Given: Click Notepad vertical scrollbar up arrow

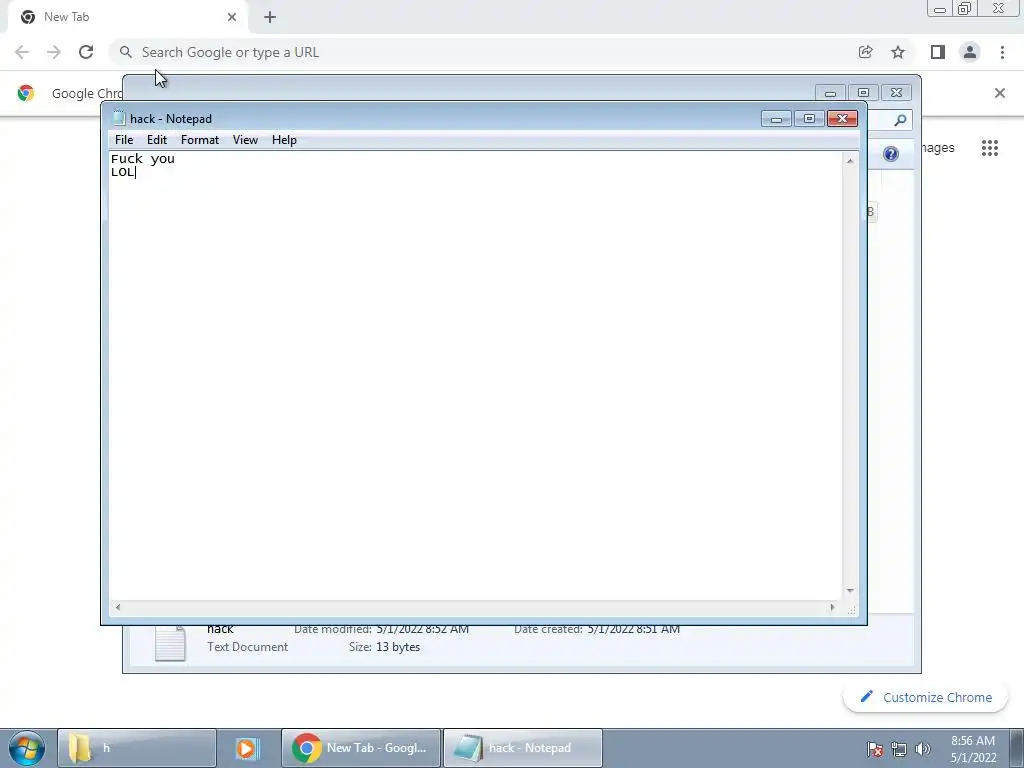Looking at the screenshot, I should pyautogui.click(x=850, y=161).
